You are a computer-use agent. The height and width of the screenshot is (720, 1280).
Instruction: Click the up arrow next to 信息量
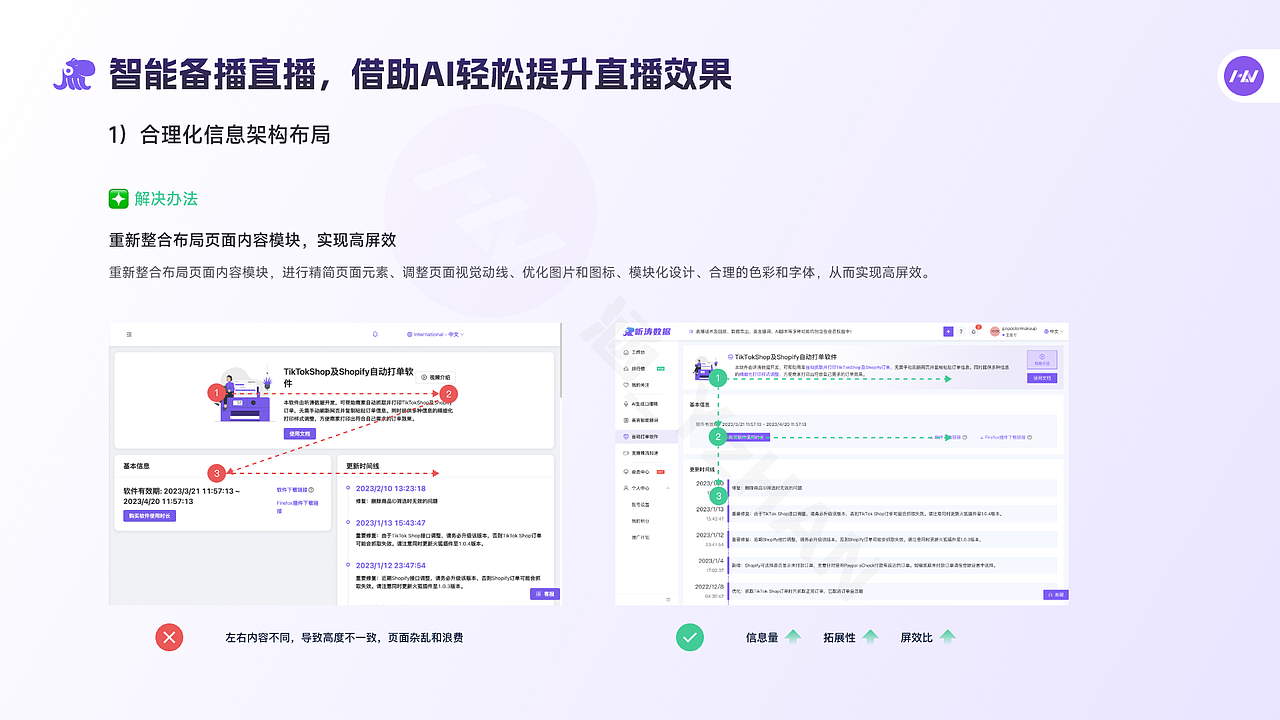pyautogui.click(x=793, y=637)
